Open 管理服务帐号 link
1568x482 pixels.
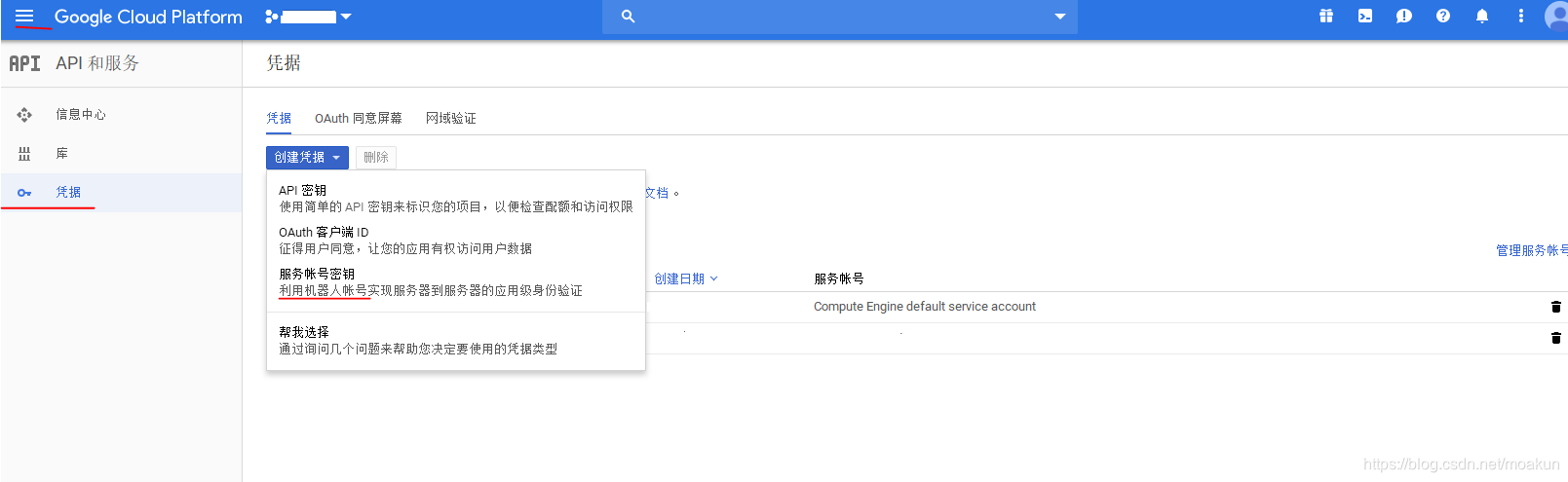pos(1531,250)
